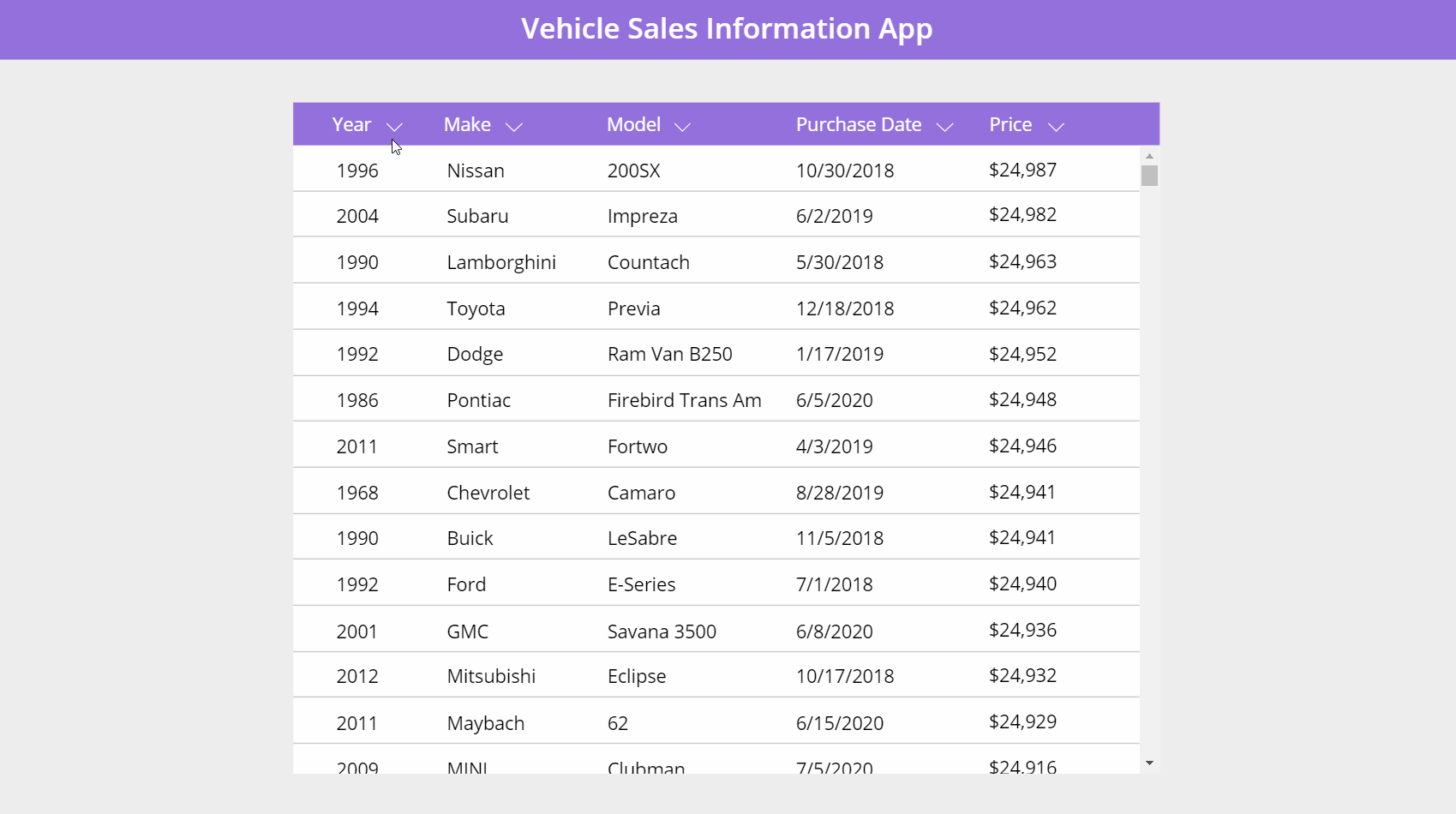Click the chevron next to Year header
This screenshot has width=1456, height=814.
pos(394,127)
